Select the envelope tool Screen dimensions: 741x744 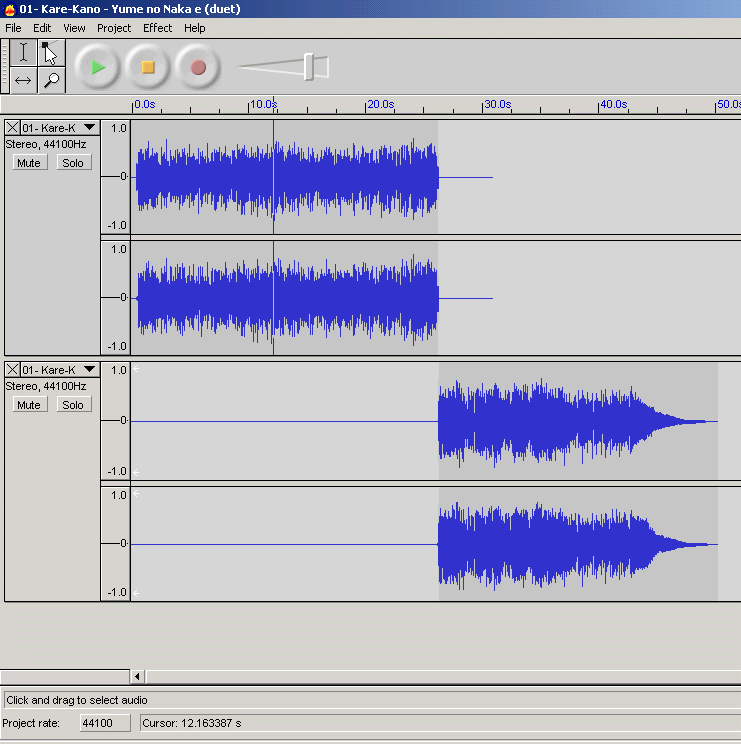pyautogui.click(x=50, y=52)
